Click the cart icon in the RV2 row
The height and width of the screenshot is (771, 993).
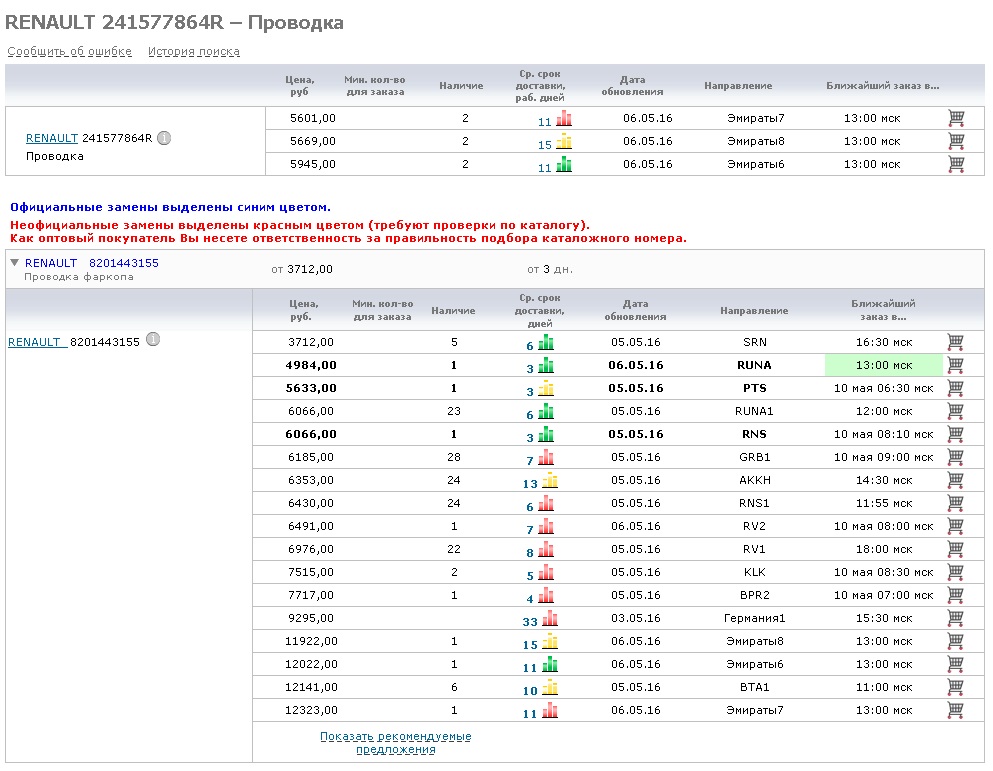(956, 526)
